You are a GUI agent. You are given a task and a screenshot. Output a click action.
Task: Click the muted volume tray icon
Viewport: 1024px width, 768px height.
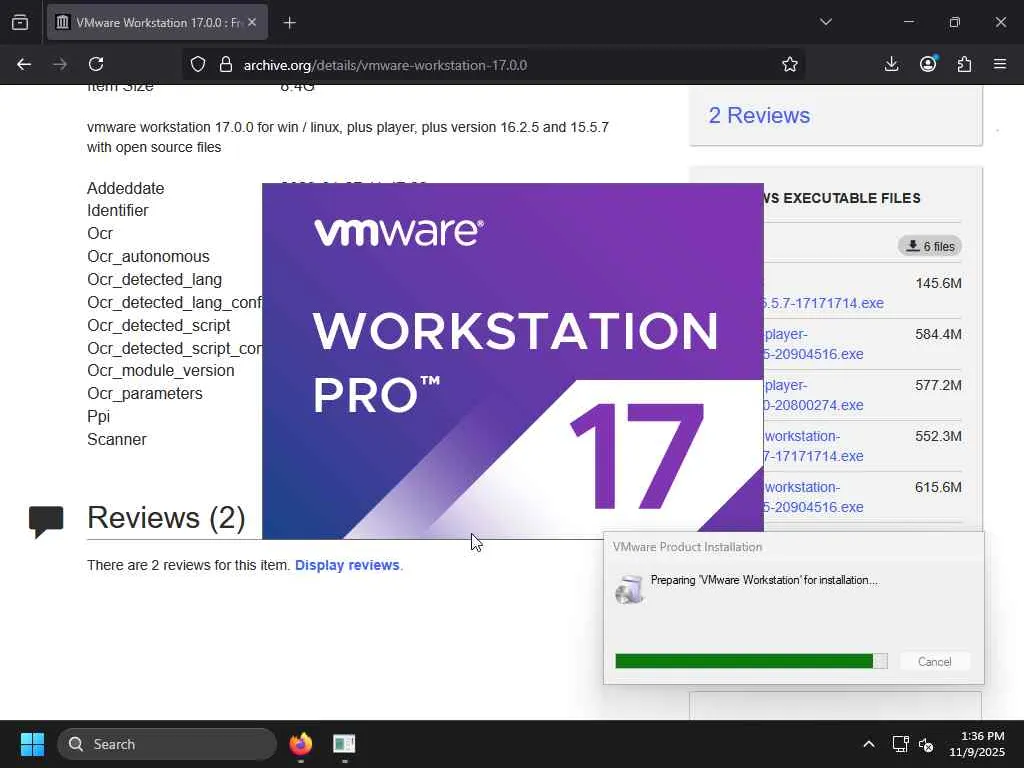click(926, 744)
